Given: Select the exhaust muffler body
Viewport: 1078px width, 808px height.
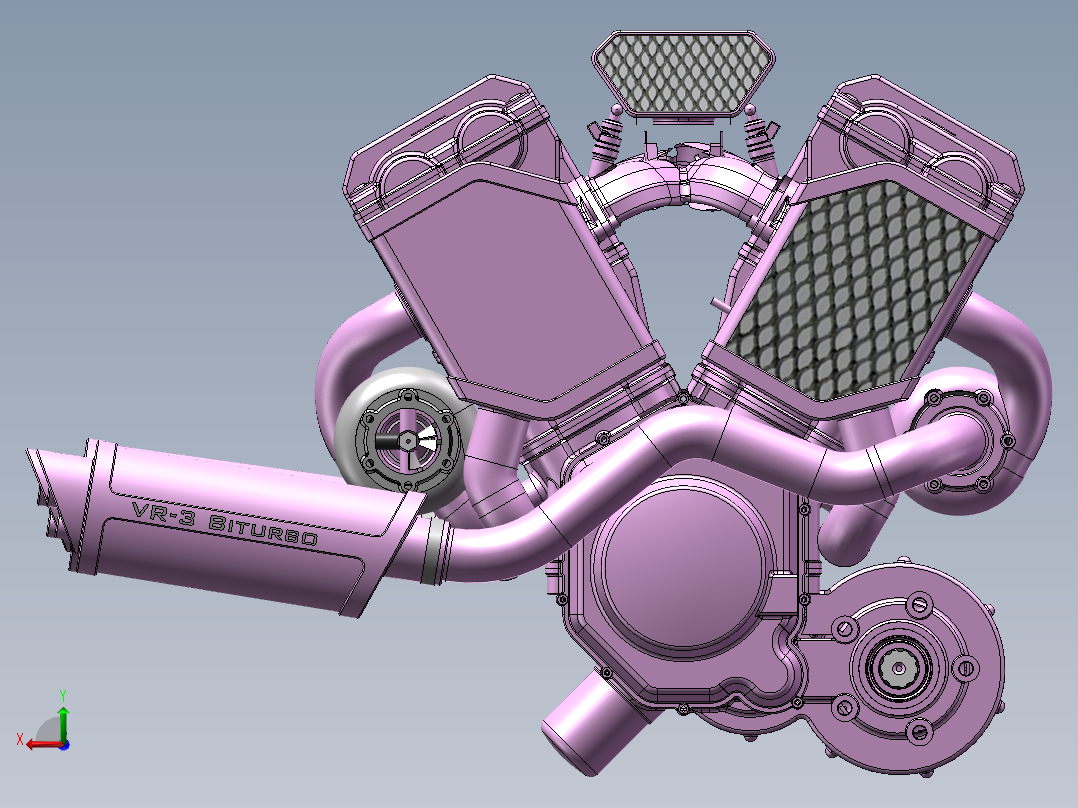Looking at the screenshot, I should point(227,528).
